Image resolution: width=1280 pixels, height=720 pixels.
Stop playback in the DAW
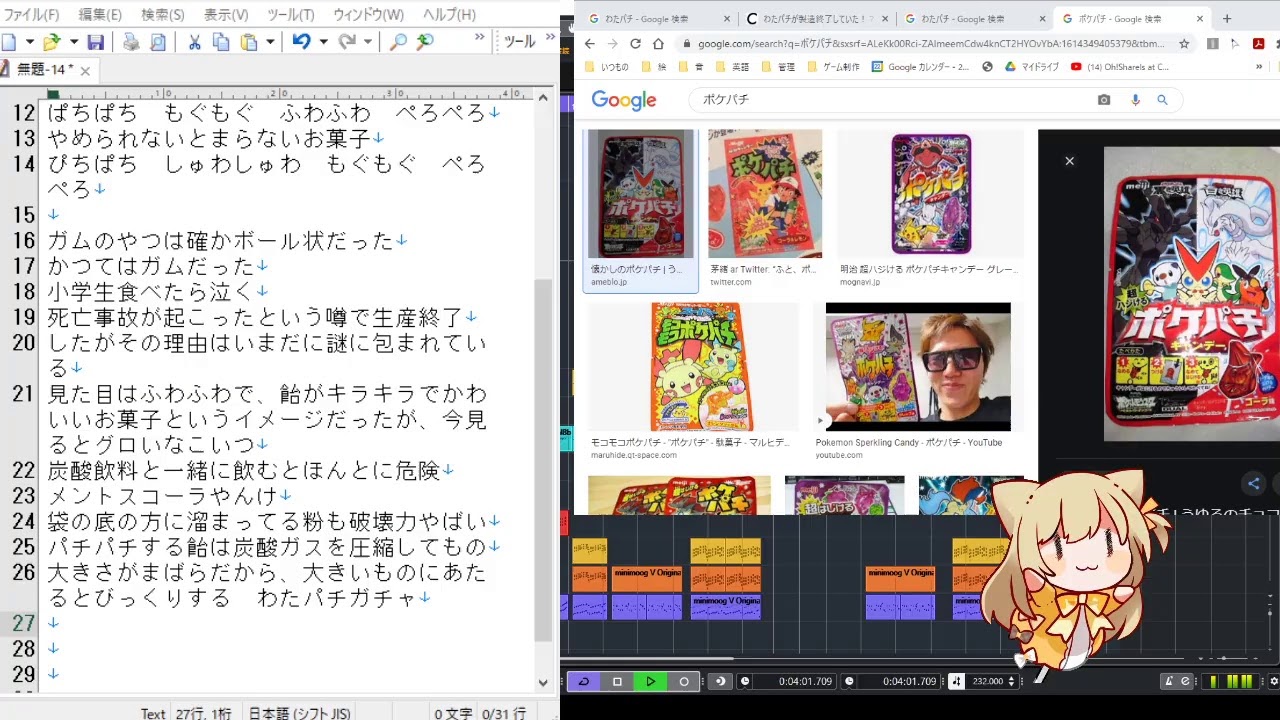[x=617, y=681]
